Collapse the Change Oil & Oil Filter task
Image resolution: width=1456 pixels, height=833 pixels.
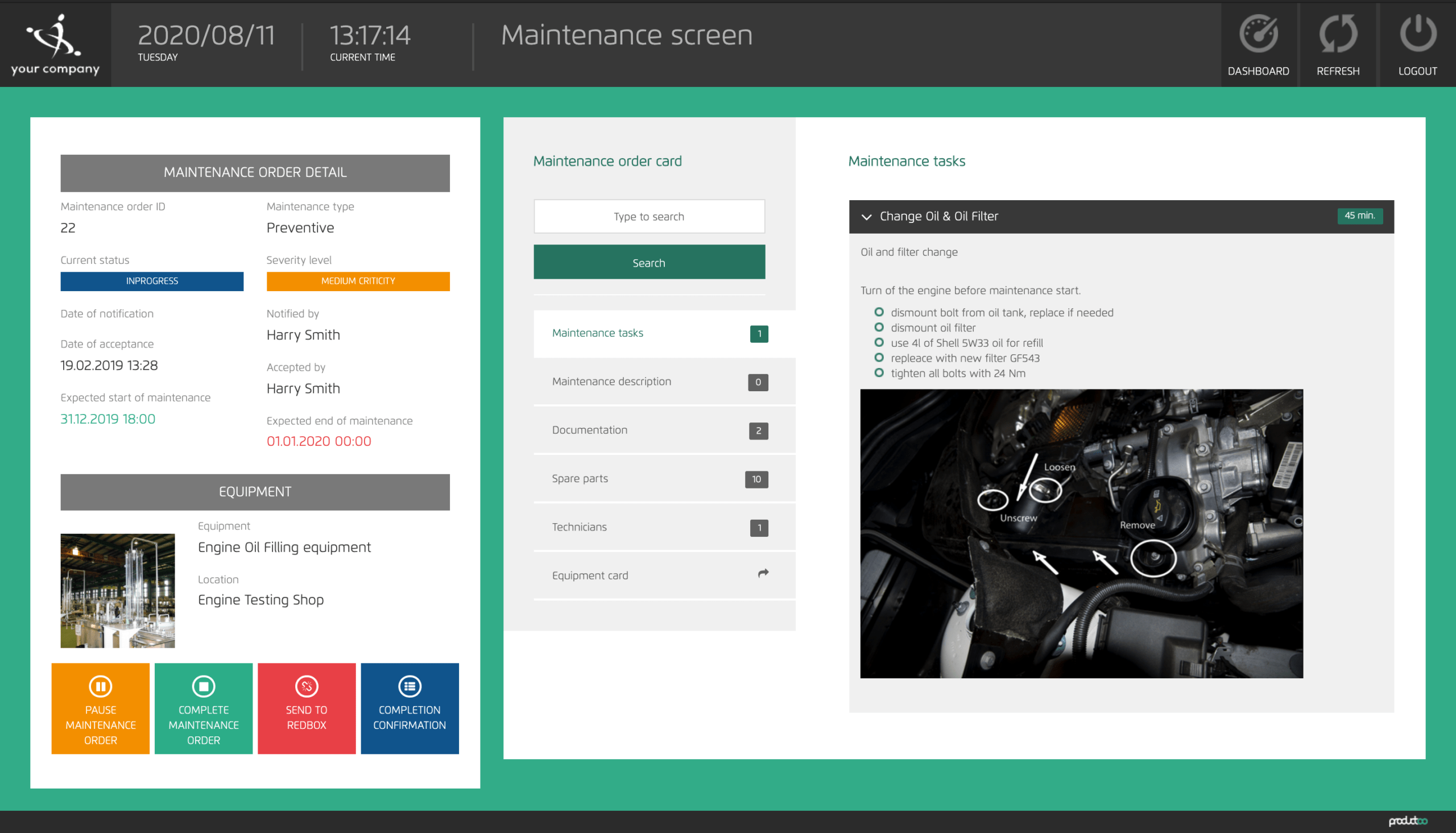click(866, 216)
